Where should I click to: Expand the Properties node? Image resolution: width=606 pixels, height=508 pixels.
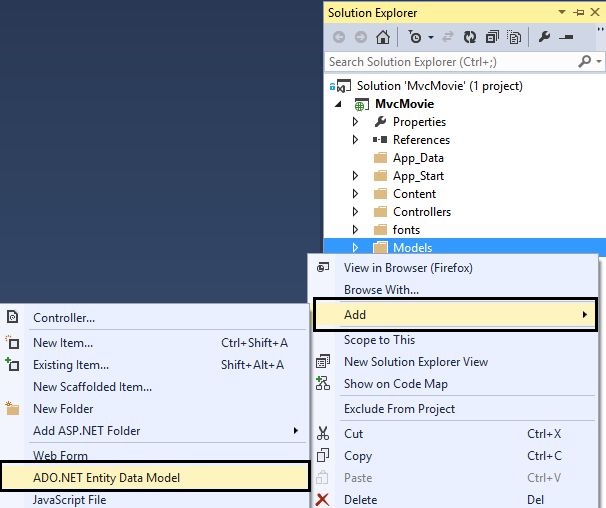[355, 122]
